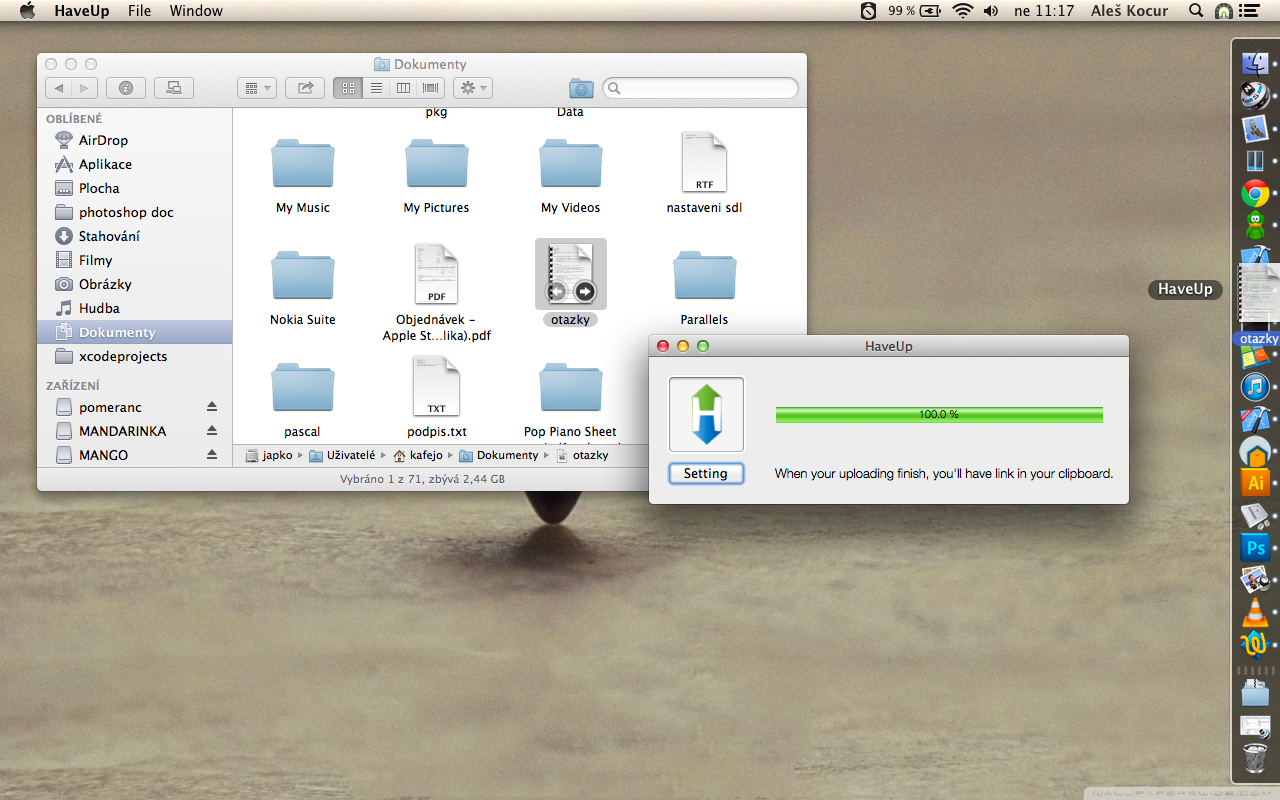
Task: Switch Finder to Cover Flow view
Action: click(431, 88)
